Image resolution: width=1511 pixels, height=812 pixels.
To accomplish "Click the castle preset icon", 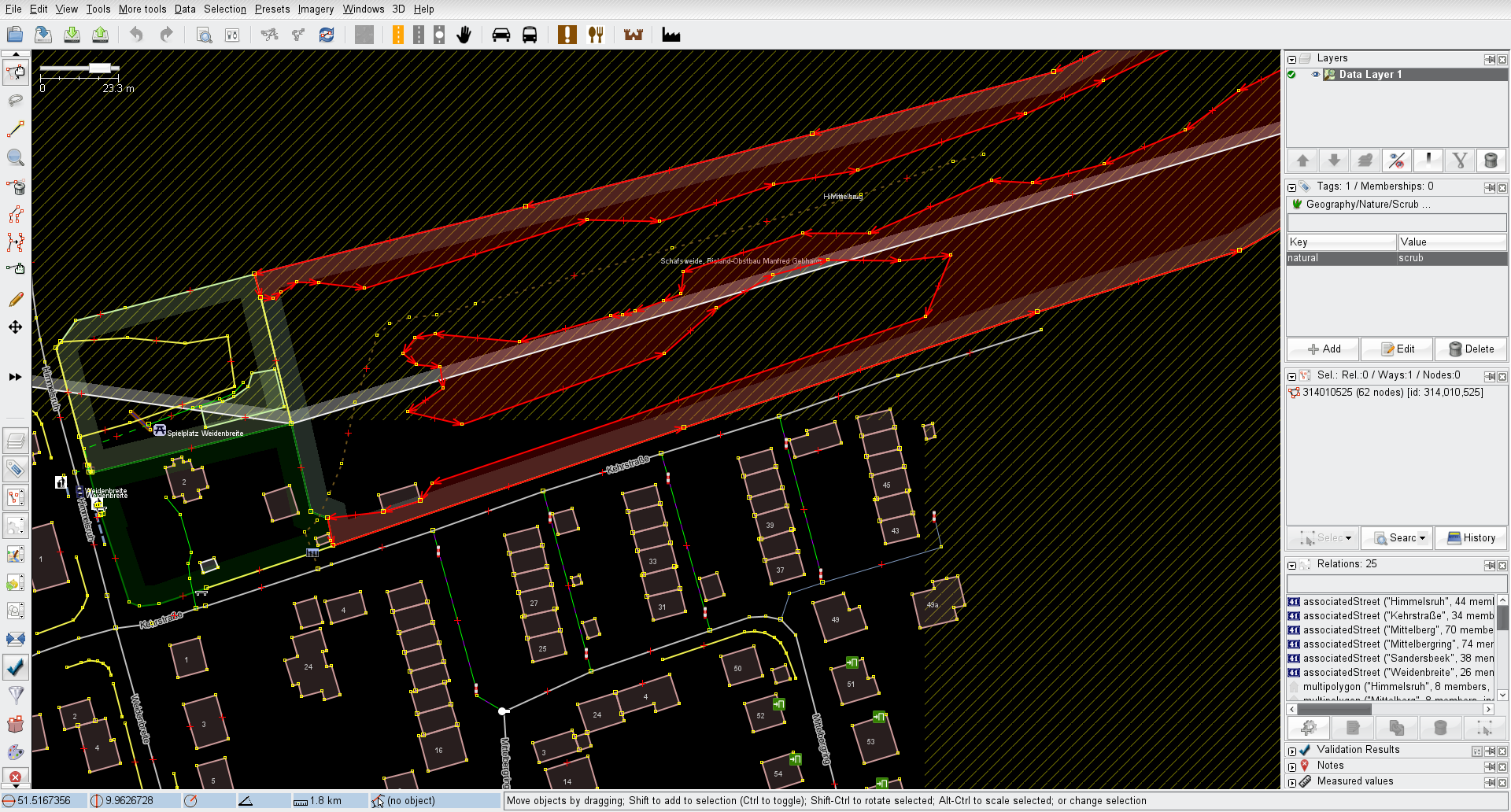I will click(x=634, y=35).
